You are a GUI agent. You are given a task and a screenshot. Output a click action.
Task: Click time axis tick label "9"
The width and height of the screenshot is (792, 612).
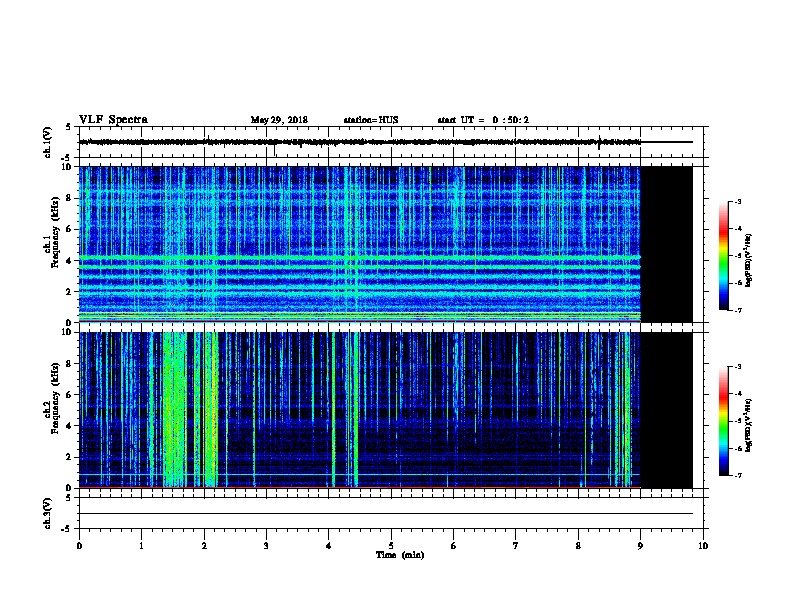[x=640, y=546]
